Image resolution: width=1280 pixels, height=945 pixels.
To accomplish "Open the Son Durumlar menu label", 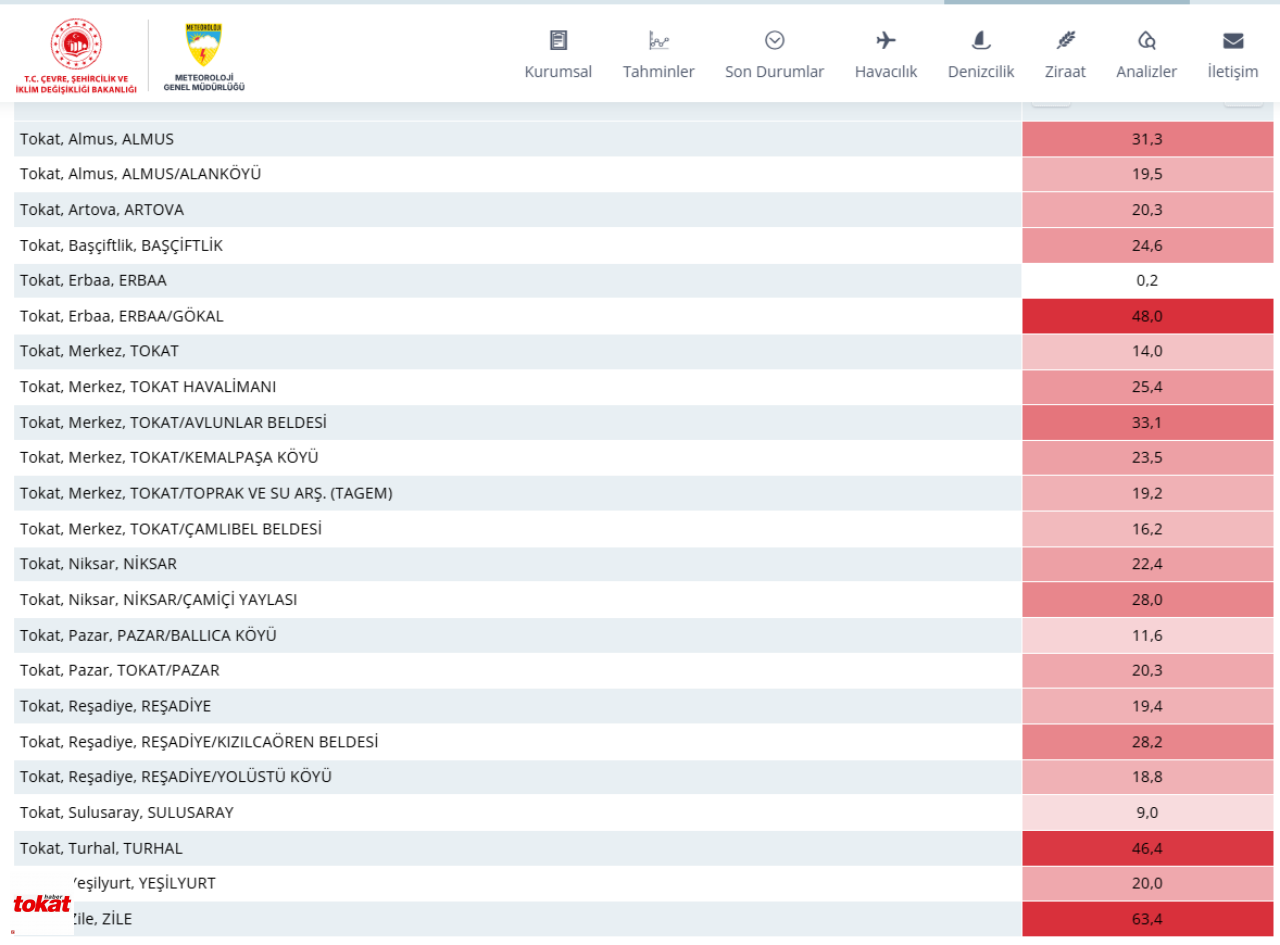I will (x=774, y=72).
